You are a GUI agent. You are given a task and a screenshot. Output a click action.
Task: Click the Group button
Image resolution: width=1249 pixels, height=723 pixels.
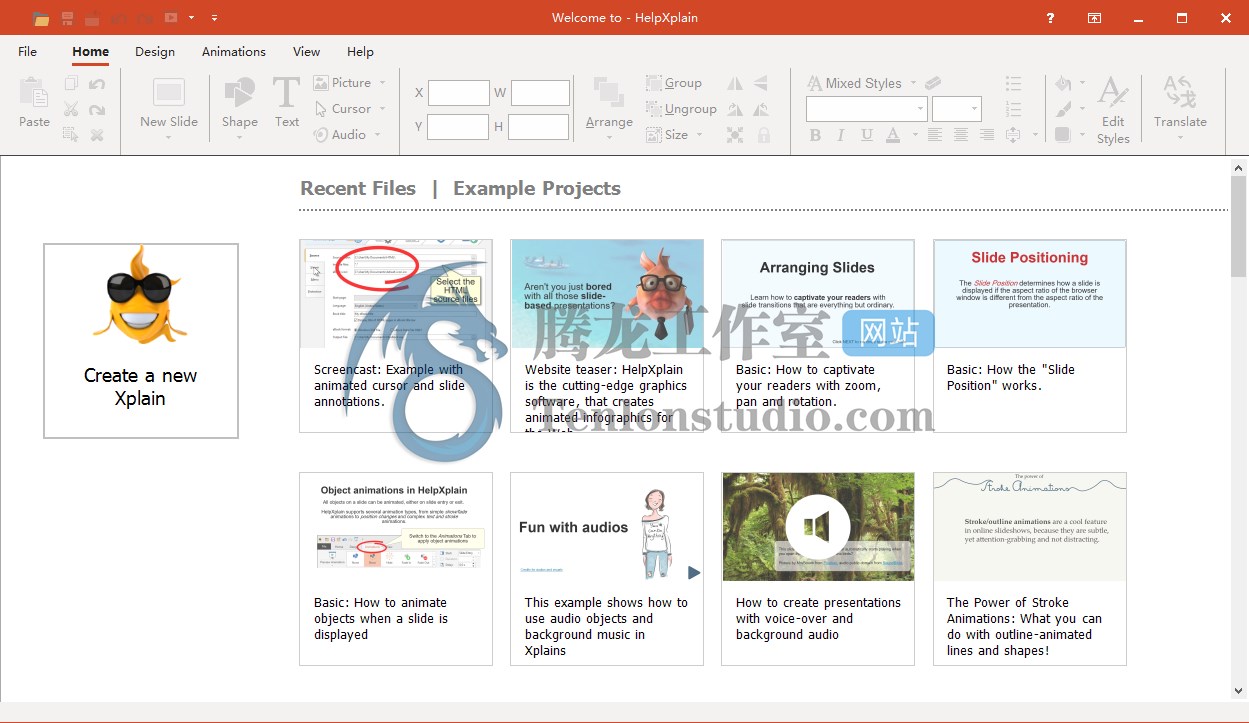(674, 83)
